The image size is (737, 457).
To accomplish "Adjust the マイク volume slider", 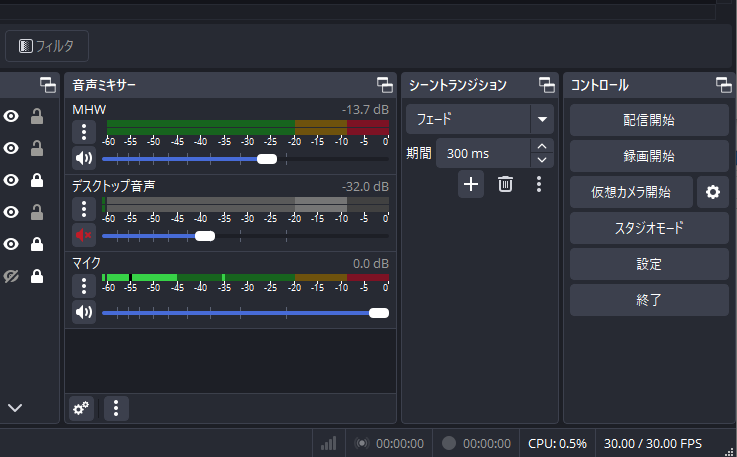I will 379,313.
